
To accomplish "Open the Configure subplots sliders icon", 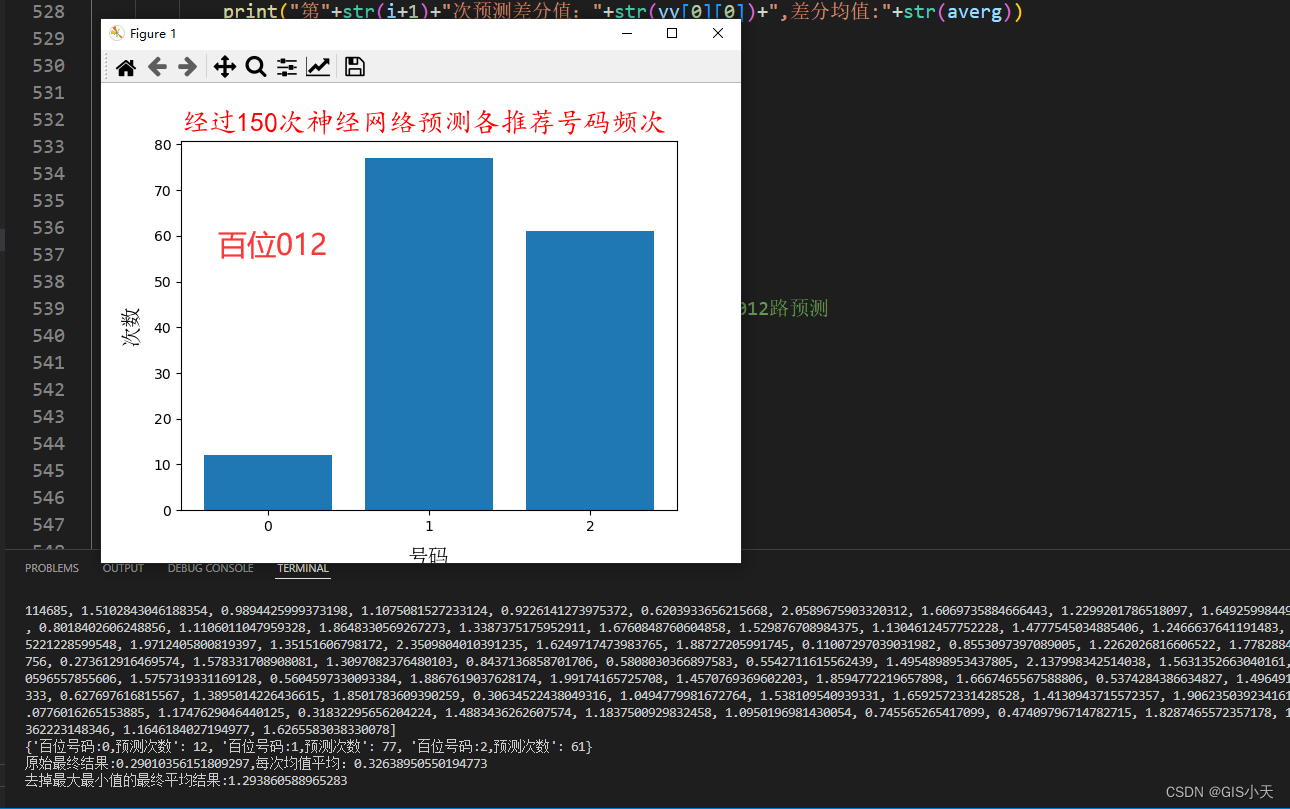I will 287,67.
